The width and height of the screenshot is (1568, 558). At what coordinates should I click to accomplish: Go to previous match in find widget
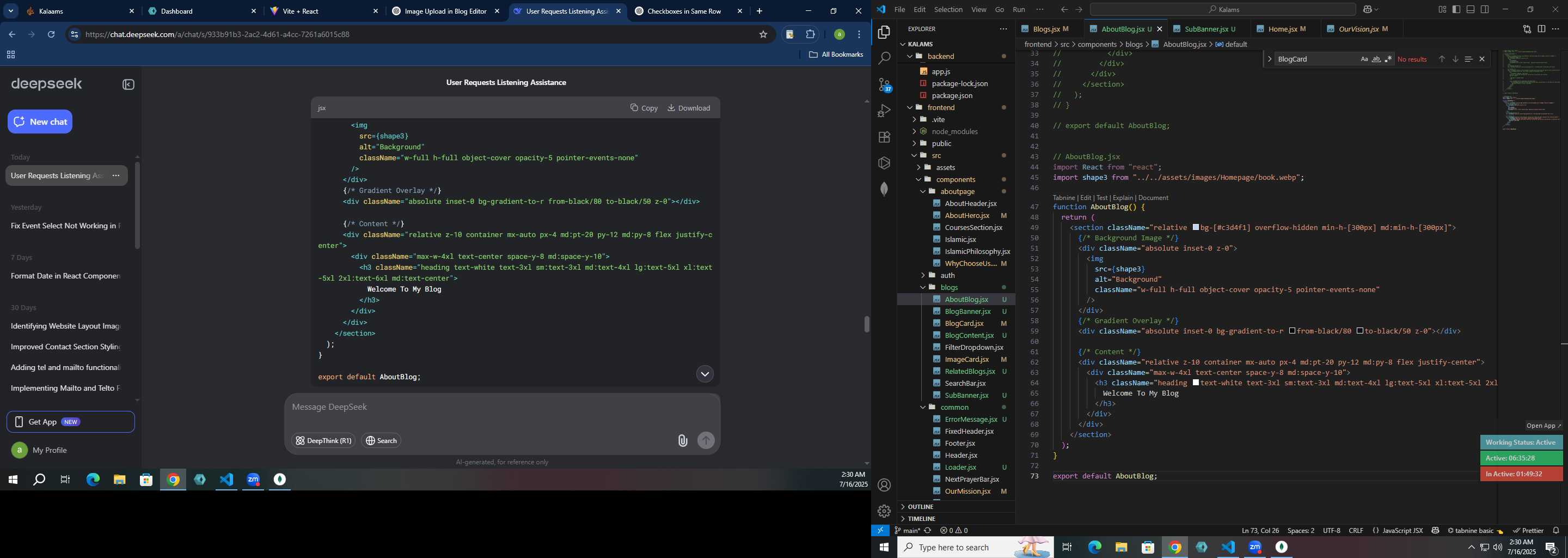1441,59
